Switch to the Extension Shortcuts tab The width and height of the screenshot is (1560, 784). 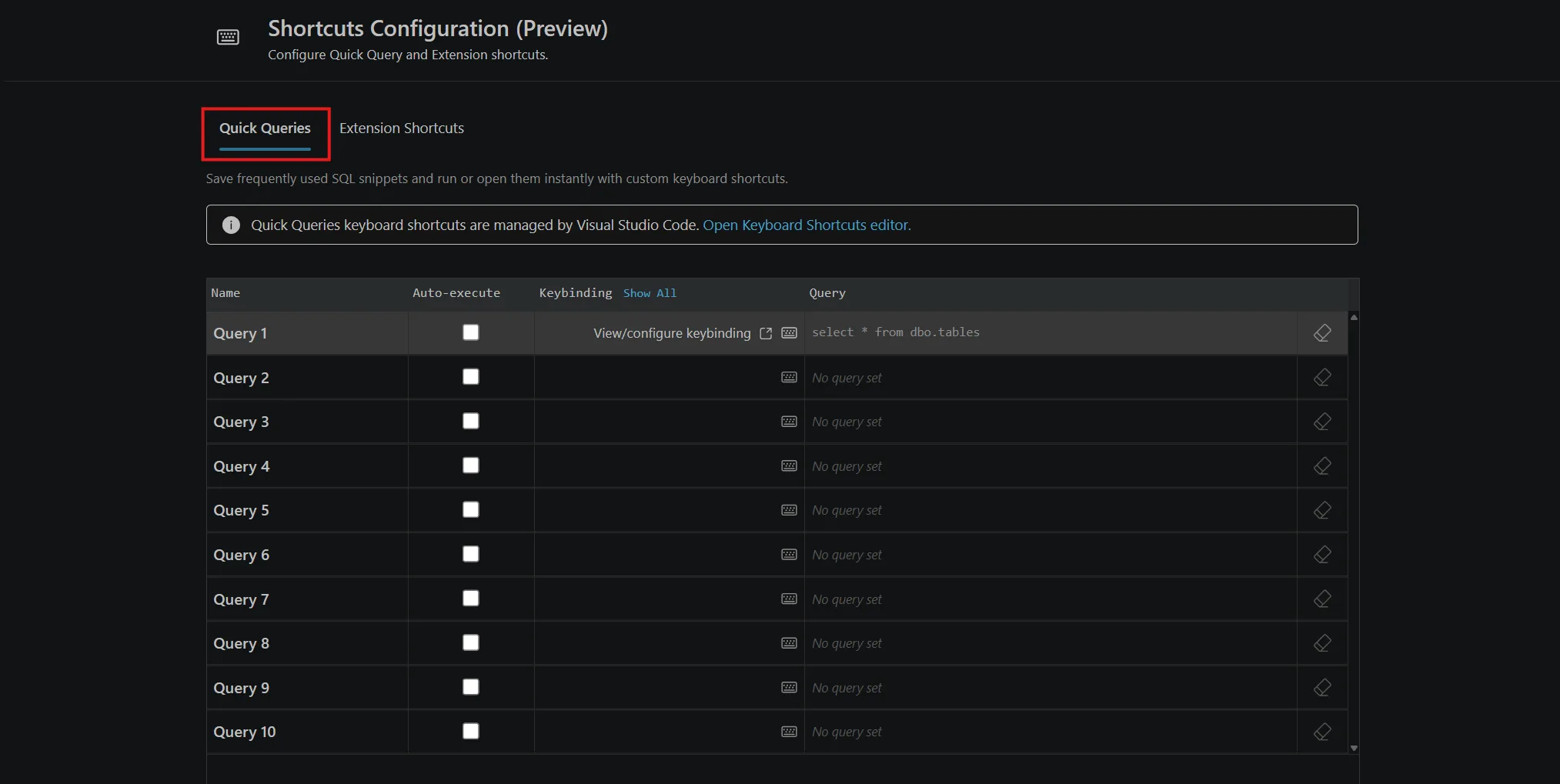point(402,128)
